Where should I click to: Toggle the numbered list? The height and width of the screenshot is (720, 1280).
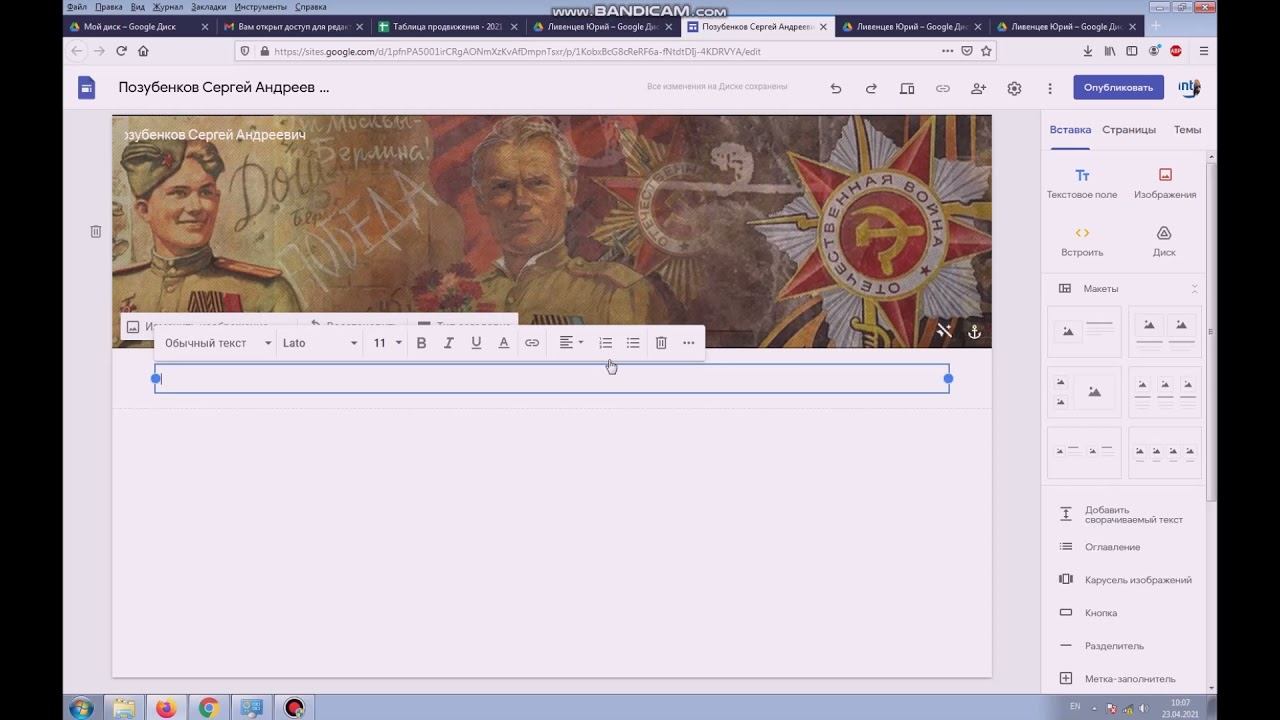[x=605, y=343]
